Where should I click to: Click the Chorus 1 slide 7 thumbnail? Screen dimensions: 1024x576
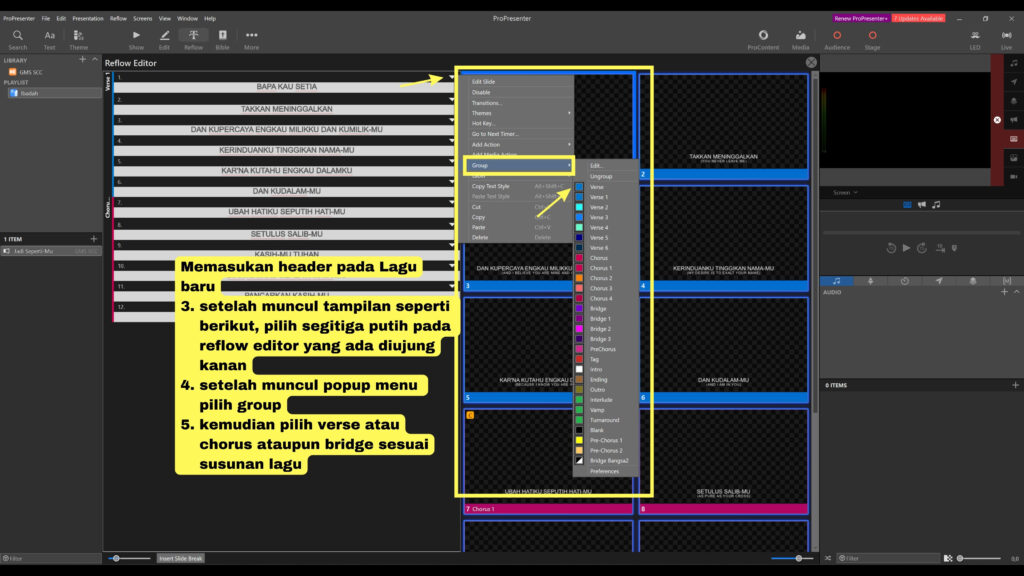(x=548, y=462)
